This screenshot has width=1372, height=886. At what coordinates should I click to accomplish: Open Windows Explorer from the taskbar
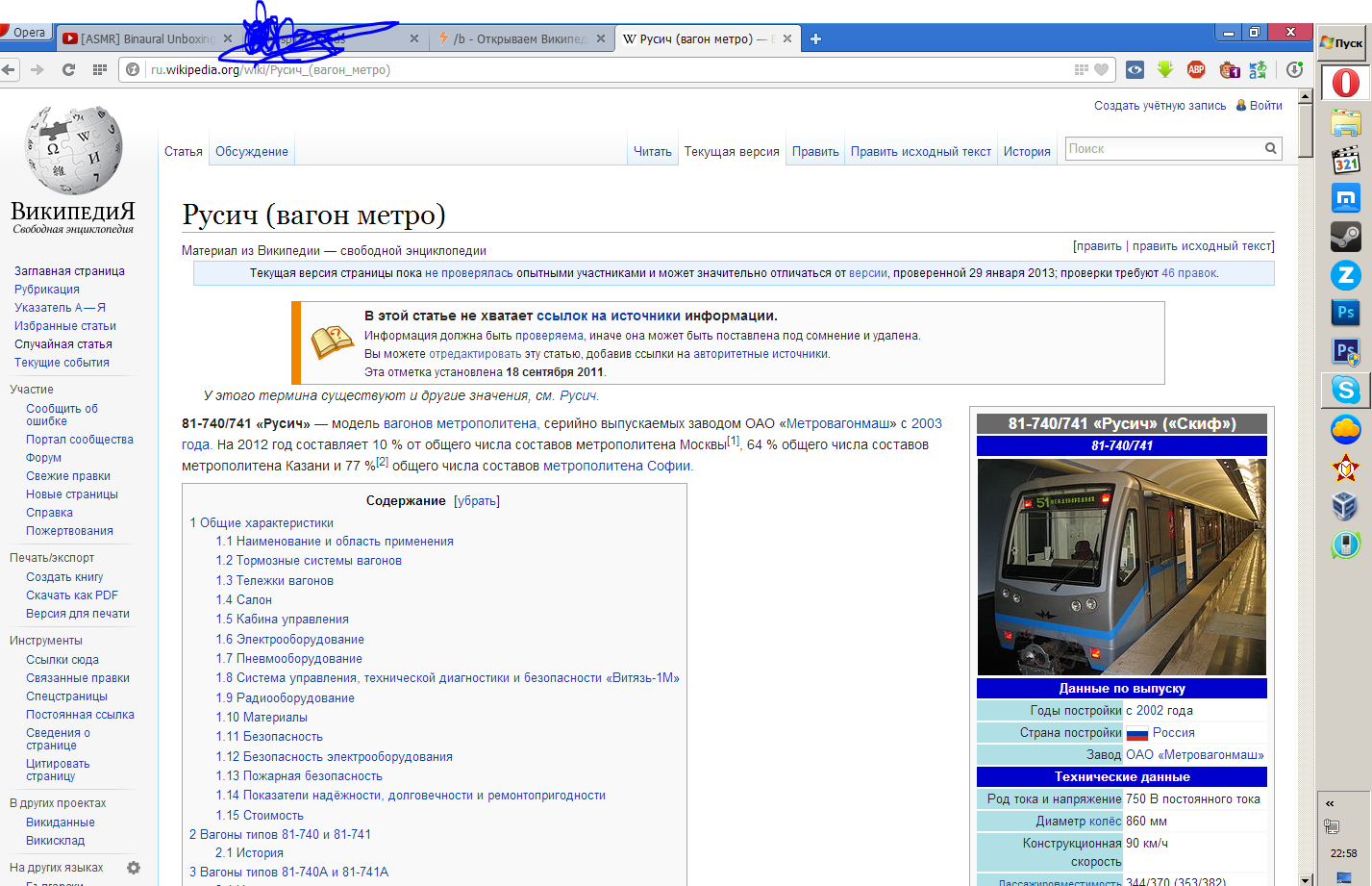1345,122
